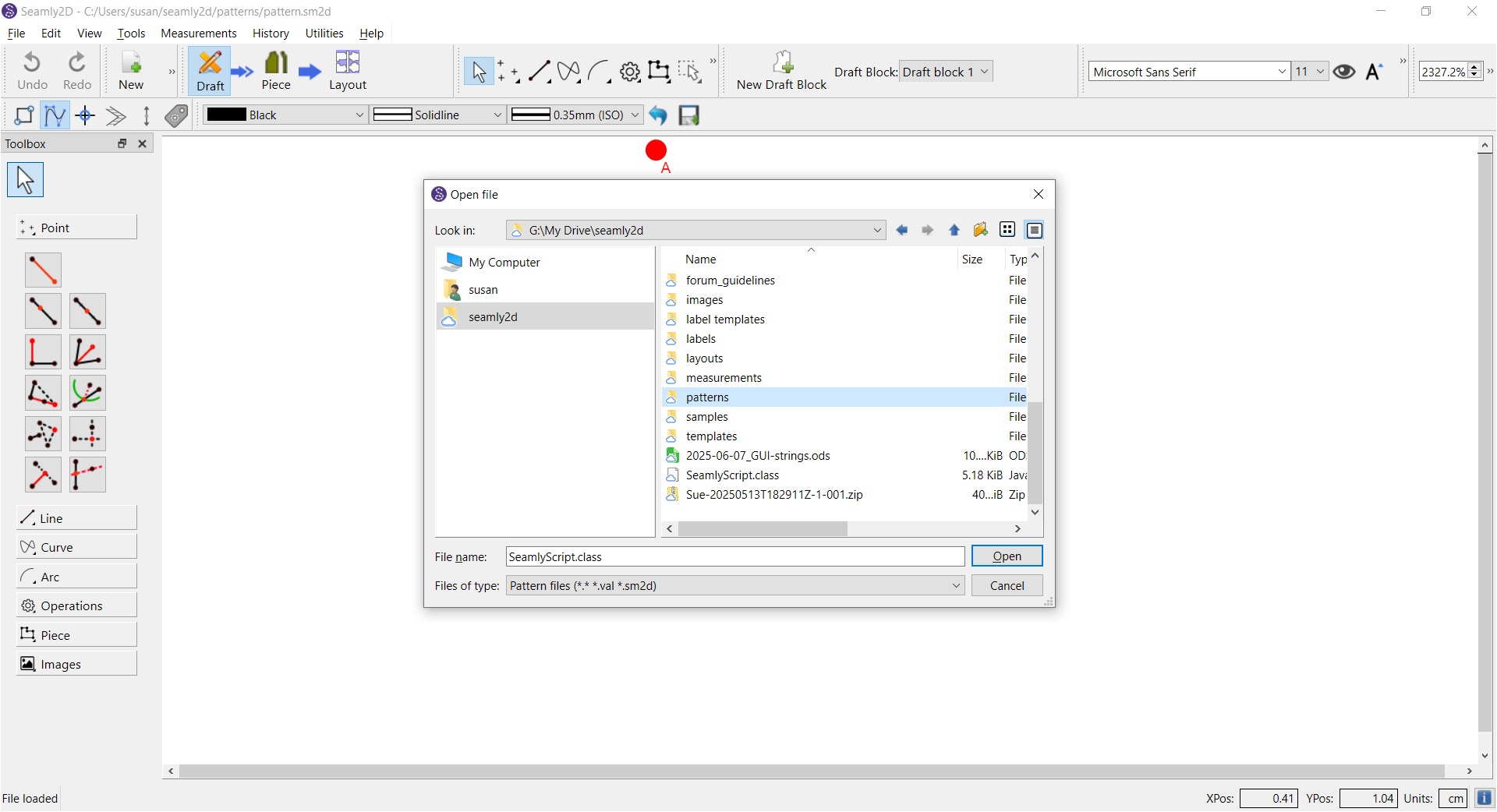The width and height of the screenshot is (1497, 812).
Task: Expand the Files of type dropdown
Action: tap(956, 586)
